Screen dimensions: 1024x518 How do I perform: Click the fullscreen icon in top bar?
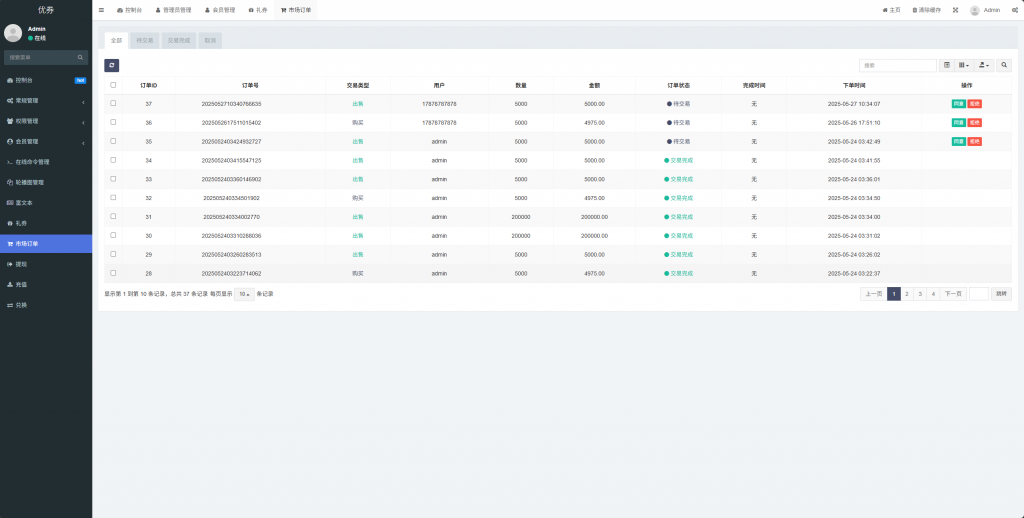click(955, 10)
